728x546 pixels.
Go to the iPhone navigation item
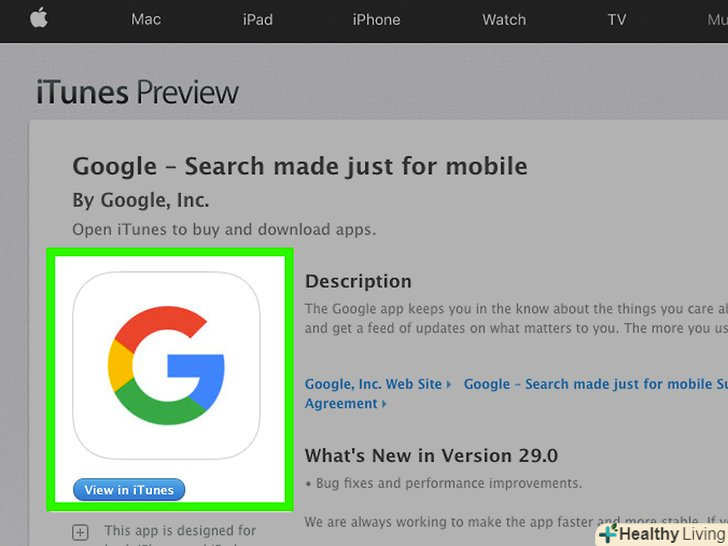point(376,20)
